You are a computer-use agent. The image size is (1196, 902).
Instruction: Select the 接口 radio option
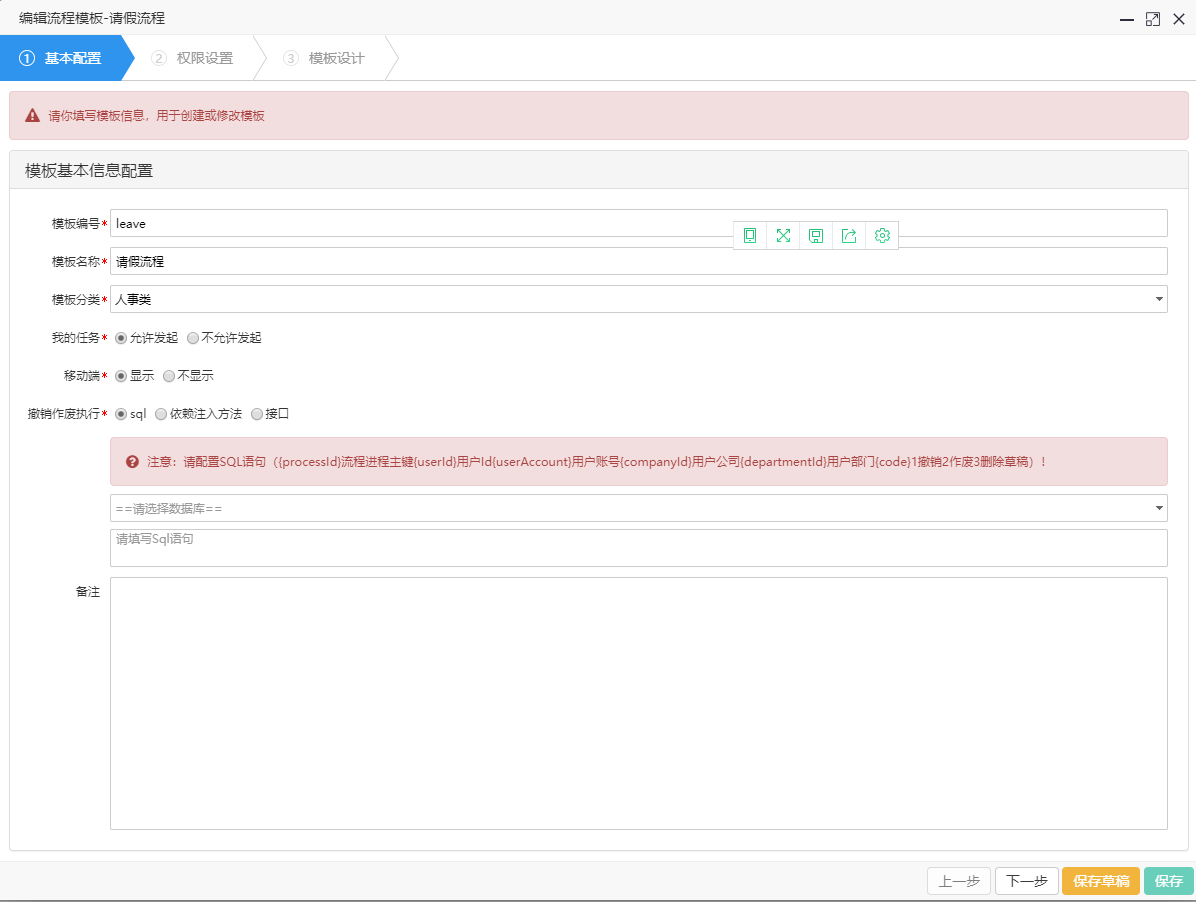[257, 414]
